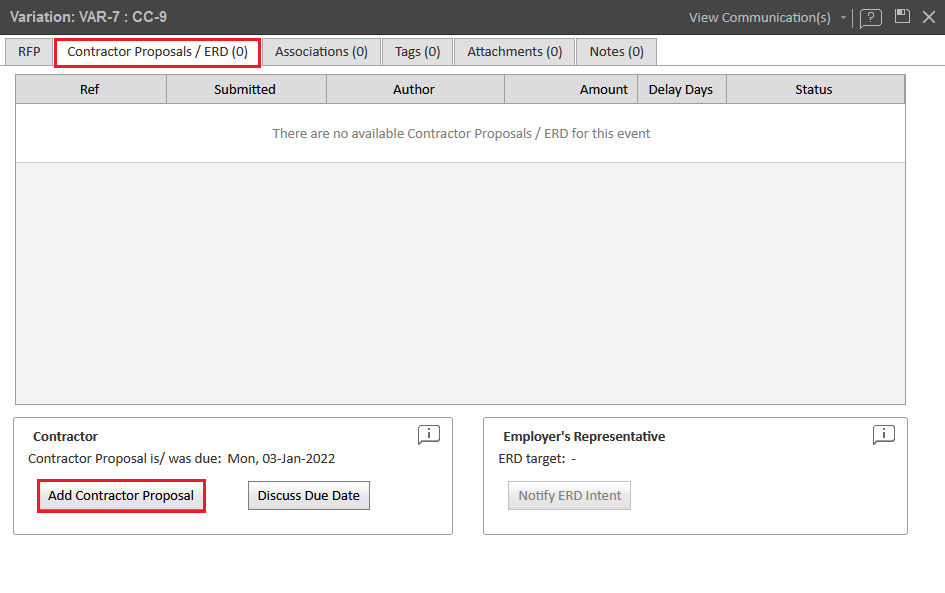This screenshot has width=945, height=593.
Task: Open Contractor panel info comment icon
Action: point(428,435)
